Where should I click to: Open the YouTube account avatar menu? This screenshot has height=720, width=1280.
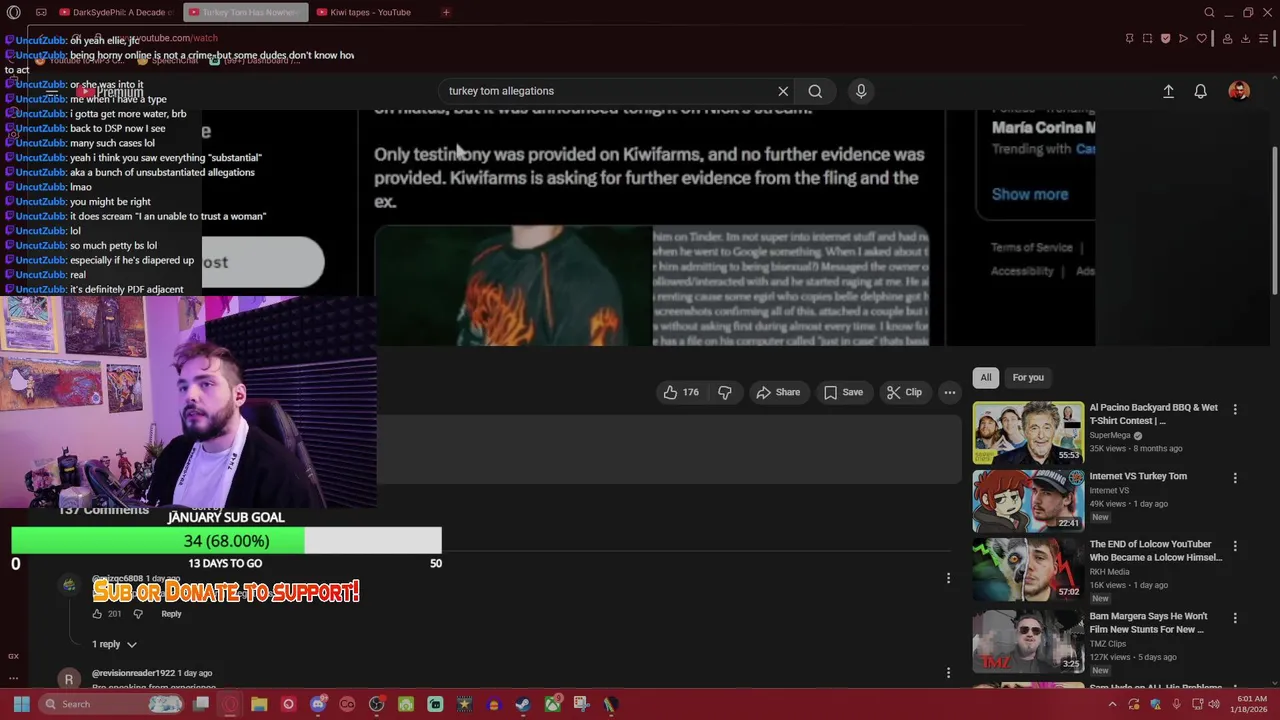pyautogui.click(x=1239, y=91)
